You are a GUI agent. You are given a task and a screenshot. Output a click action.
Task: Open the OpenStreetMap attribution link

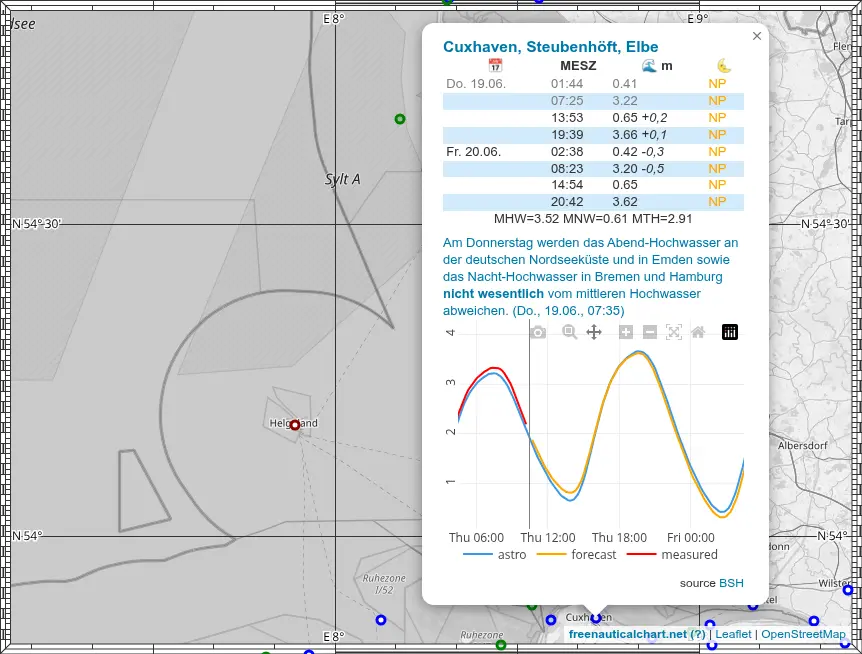point(803,633)
